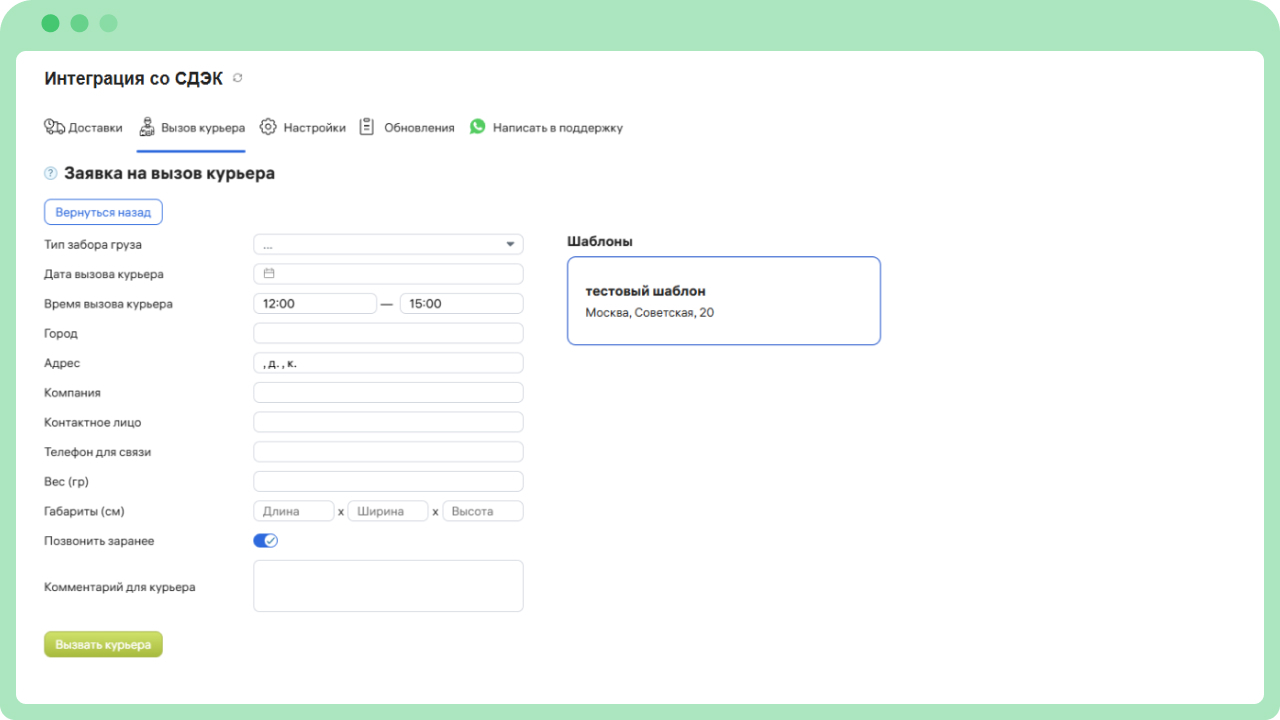Click the Город label
This screenshot has width=1280, height=720.
(61, 333)
